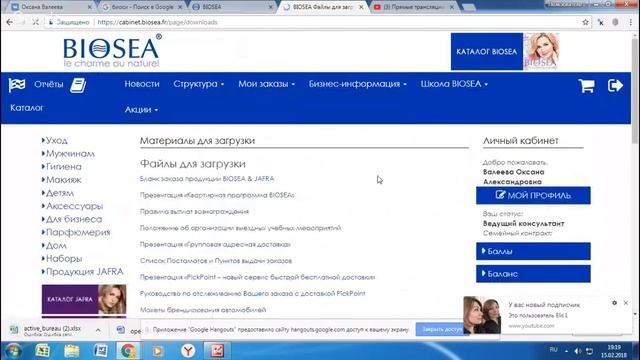The width and height of the screenshot is (640, 360).
Task: Click the browser back arrow
Action: pos(9,22)
